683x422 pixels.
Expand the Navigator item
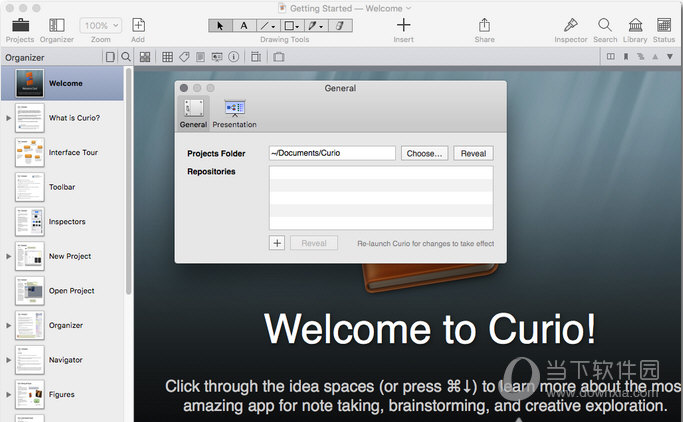pos(8,360)
